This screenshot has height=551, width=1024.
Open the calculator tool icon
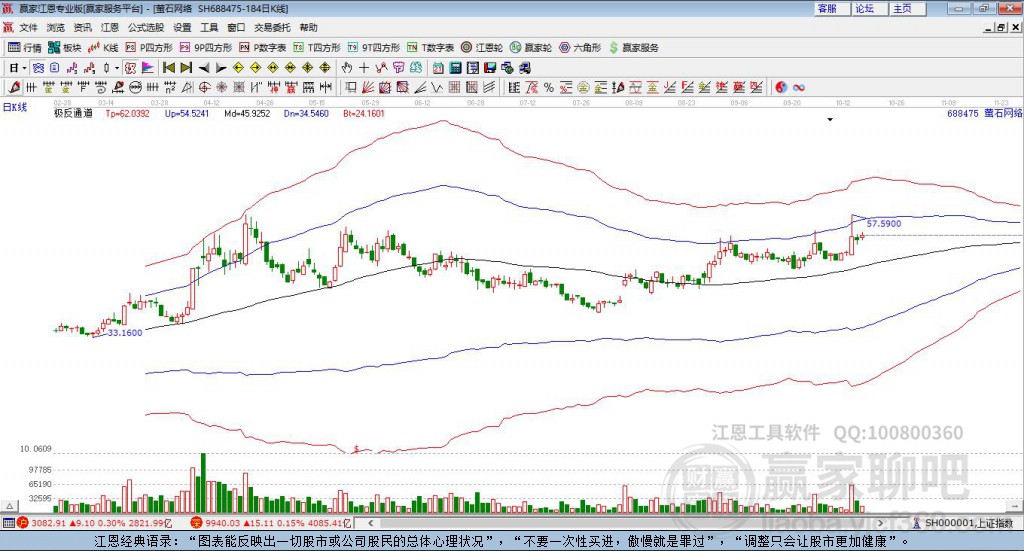click(x=455, y=67)
